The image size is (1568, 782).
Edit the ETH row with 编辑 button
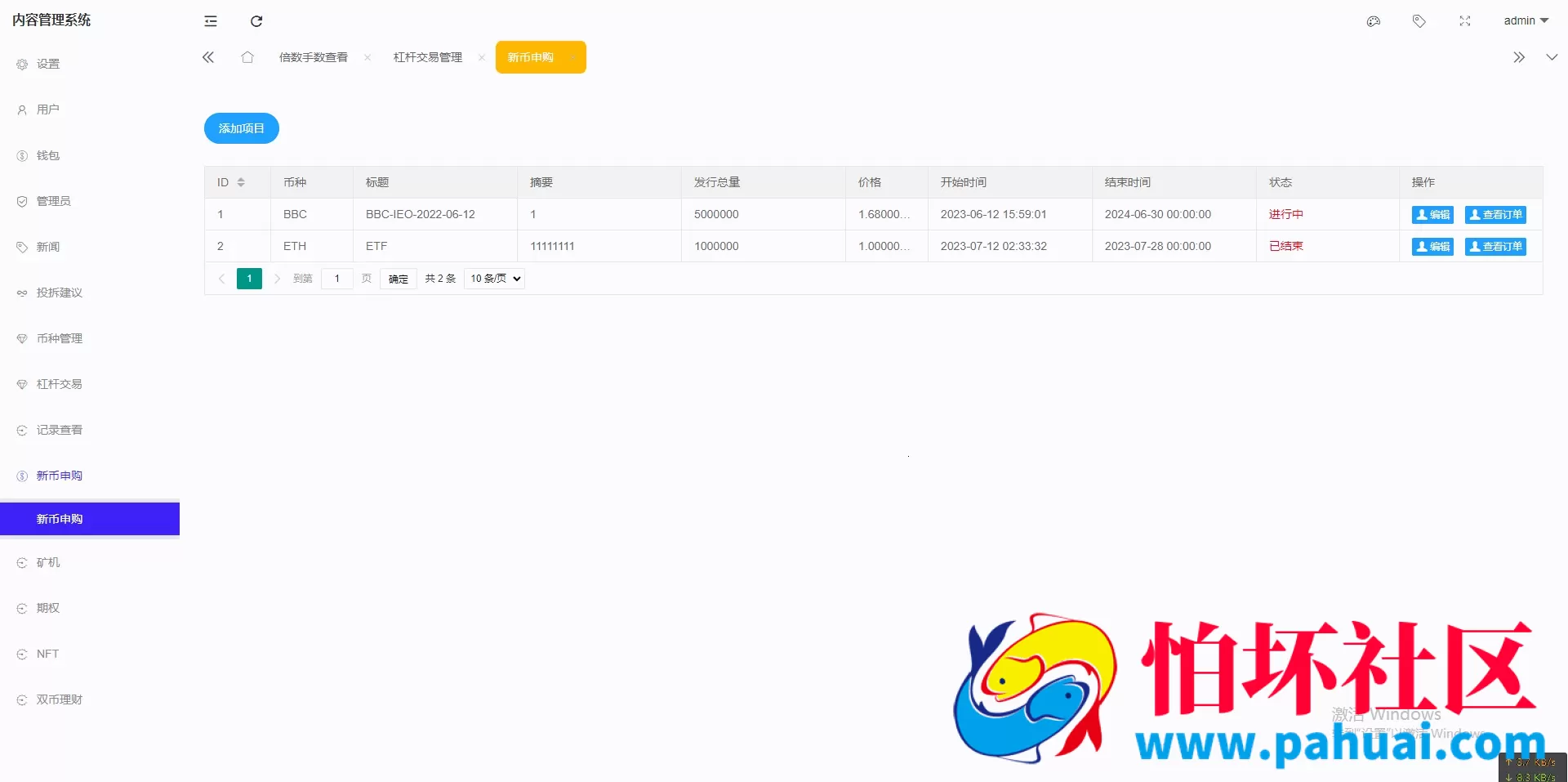click(1432, 247)
